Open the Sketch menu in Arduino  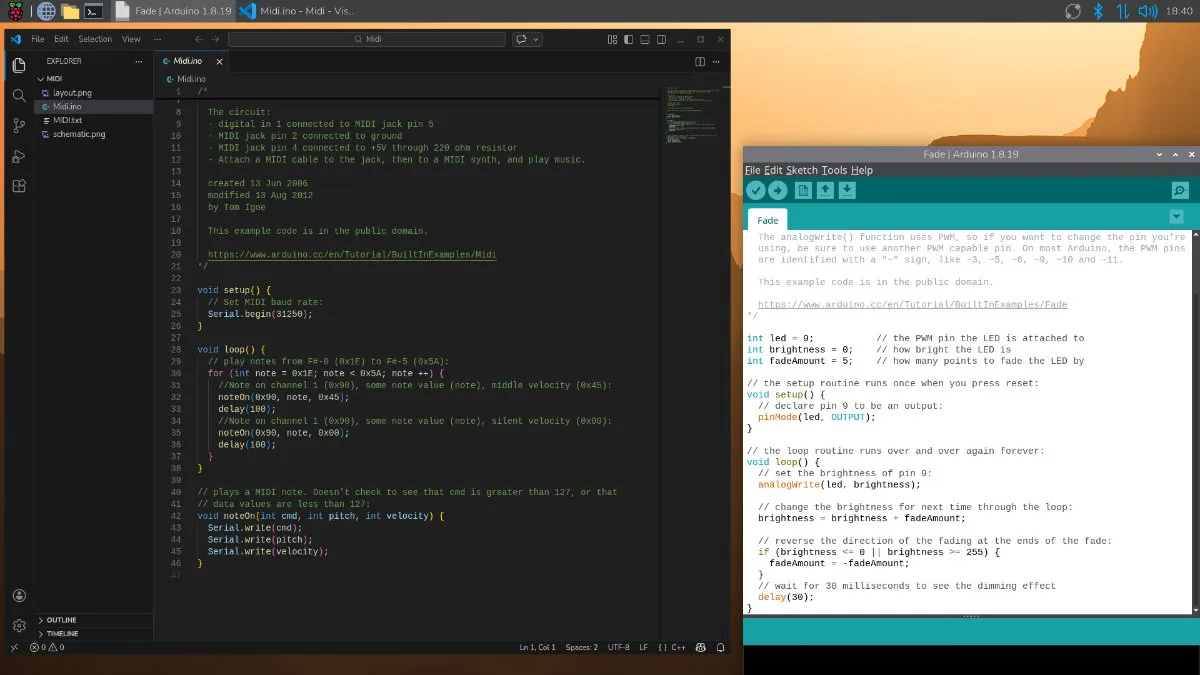pos(801,171)
